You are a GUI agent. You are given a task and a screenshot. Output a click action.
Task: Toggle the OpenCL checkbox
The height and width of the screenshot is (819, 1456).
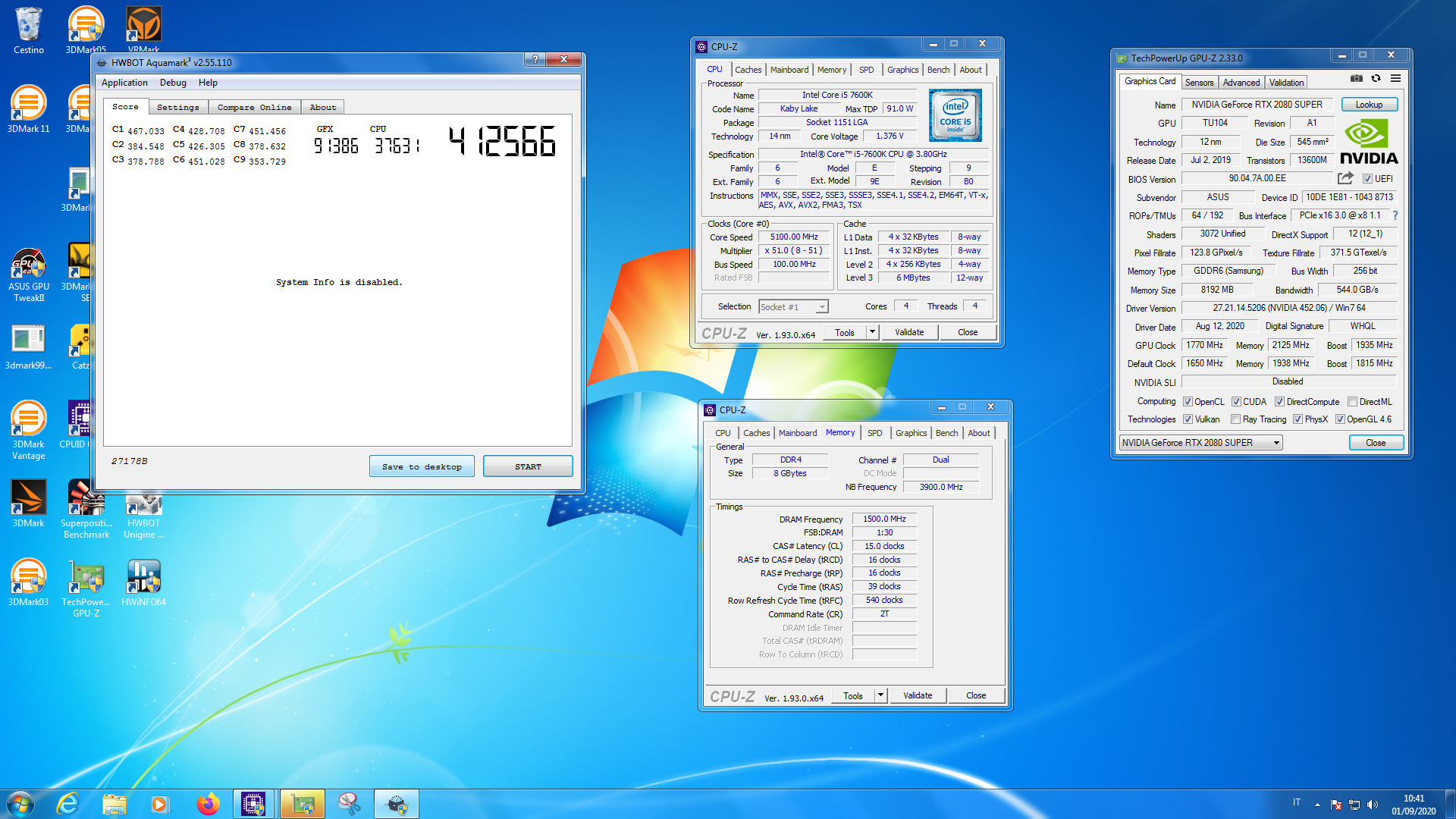1188,402
